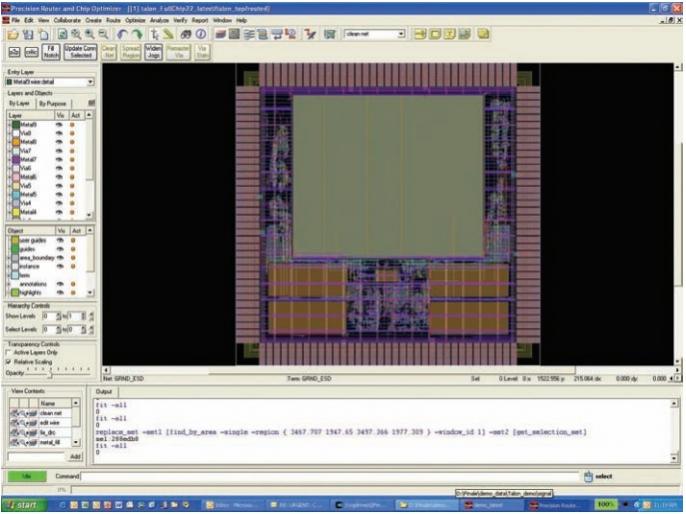Increase the Show Levels from-value spinner
686x514 pixels.
point(59,314)
